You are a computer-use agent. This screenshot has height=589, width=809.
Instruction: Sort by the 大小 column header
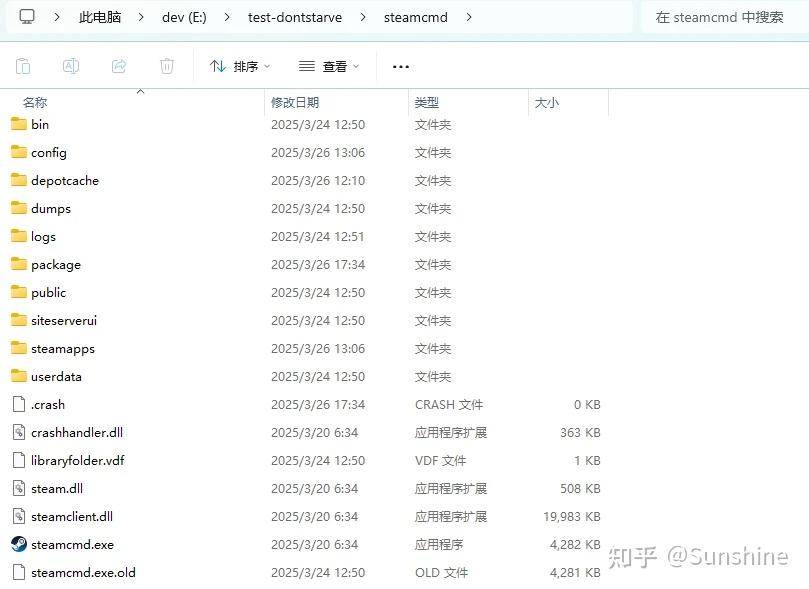pyautogui.click(x=547, y=102)
